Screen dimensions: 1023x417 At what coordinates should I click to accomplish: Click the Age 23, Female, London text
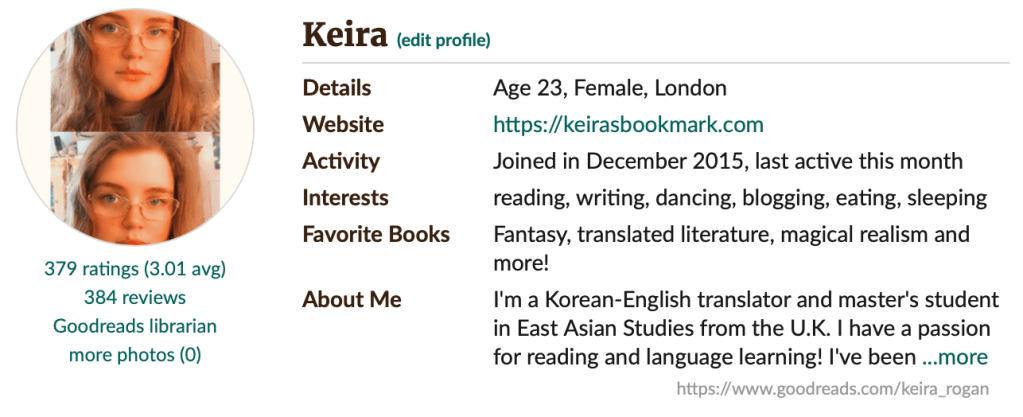[610, 88]
